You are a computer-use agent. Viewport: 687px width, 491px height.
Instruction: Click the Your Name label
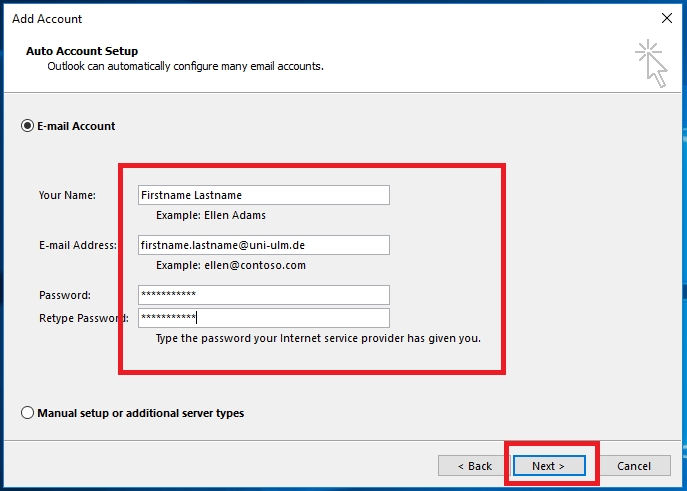[67, 195]
